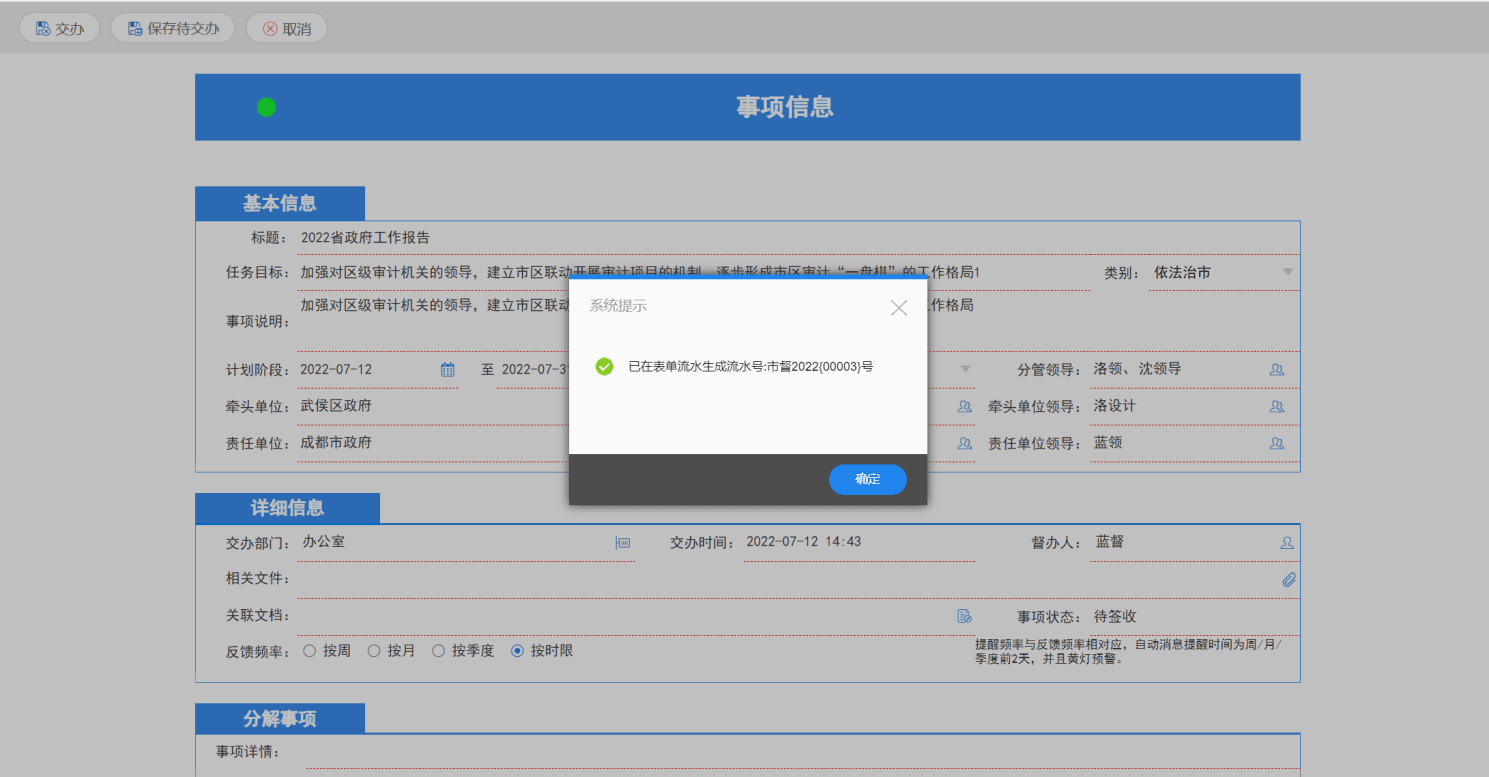Click the 洛领、沈领导 leader value
Image resolution: width=1489 pixels, height=777 pixels.
click(1138, 369)
